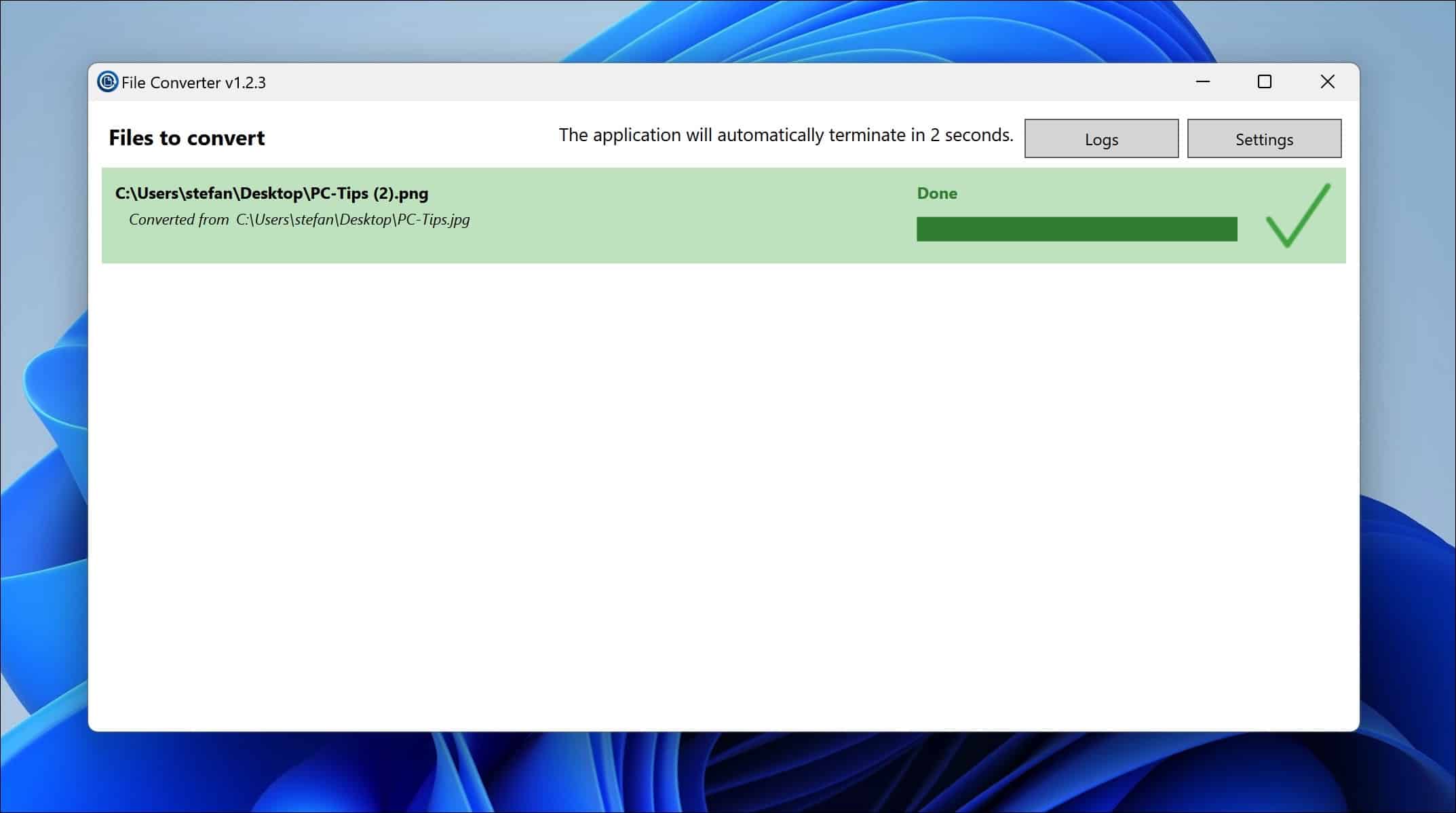Open the Settings window
Image resolution: width=1456 pixels, height=813 pixels.
tap(1264, 138)
